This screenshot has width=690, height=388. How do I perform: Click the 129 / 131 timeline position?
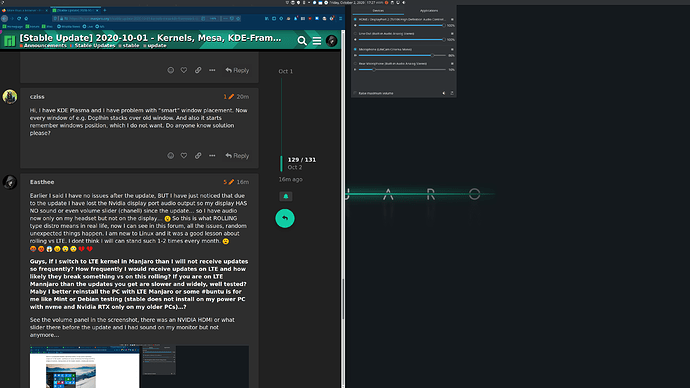pyautogui.click(x=302, y=160)
